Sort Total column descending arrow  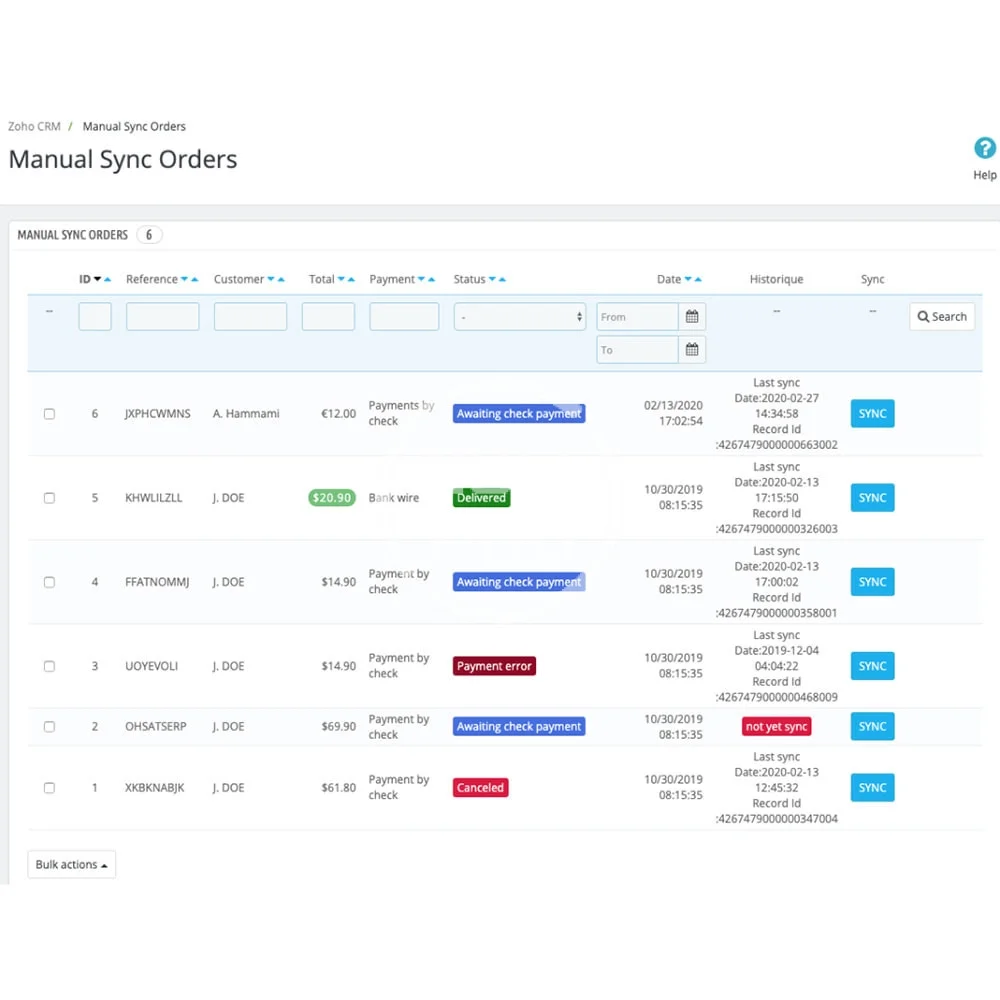point(341,279)
